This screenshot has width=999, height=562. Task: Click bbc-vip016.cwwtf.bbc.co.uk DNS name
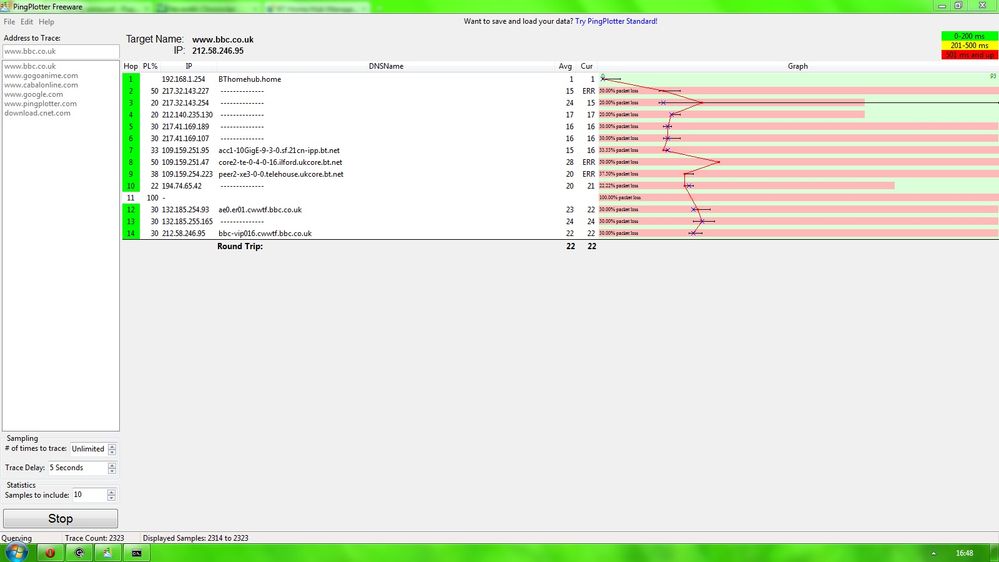(265, 234)
